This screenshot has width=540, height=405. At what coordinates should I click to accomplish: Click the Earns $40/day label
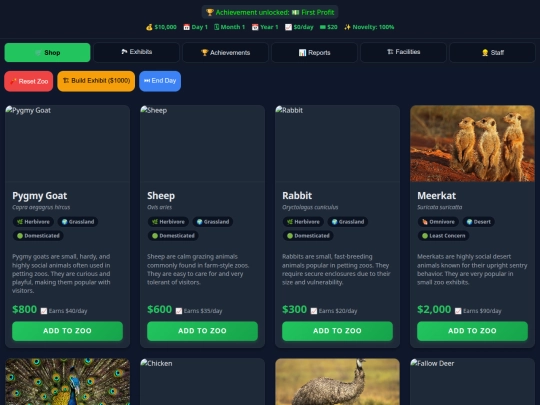tap(64, 311)
